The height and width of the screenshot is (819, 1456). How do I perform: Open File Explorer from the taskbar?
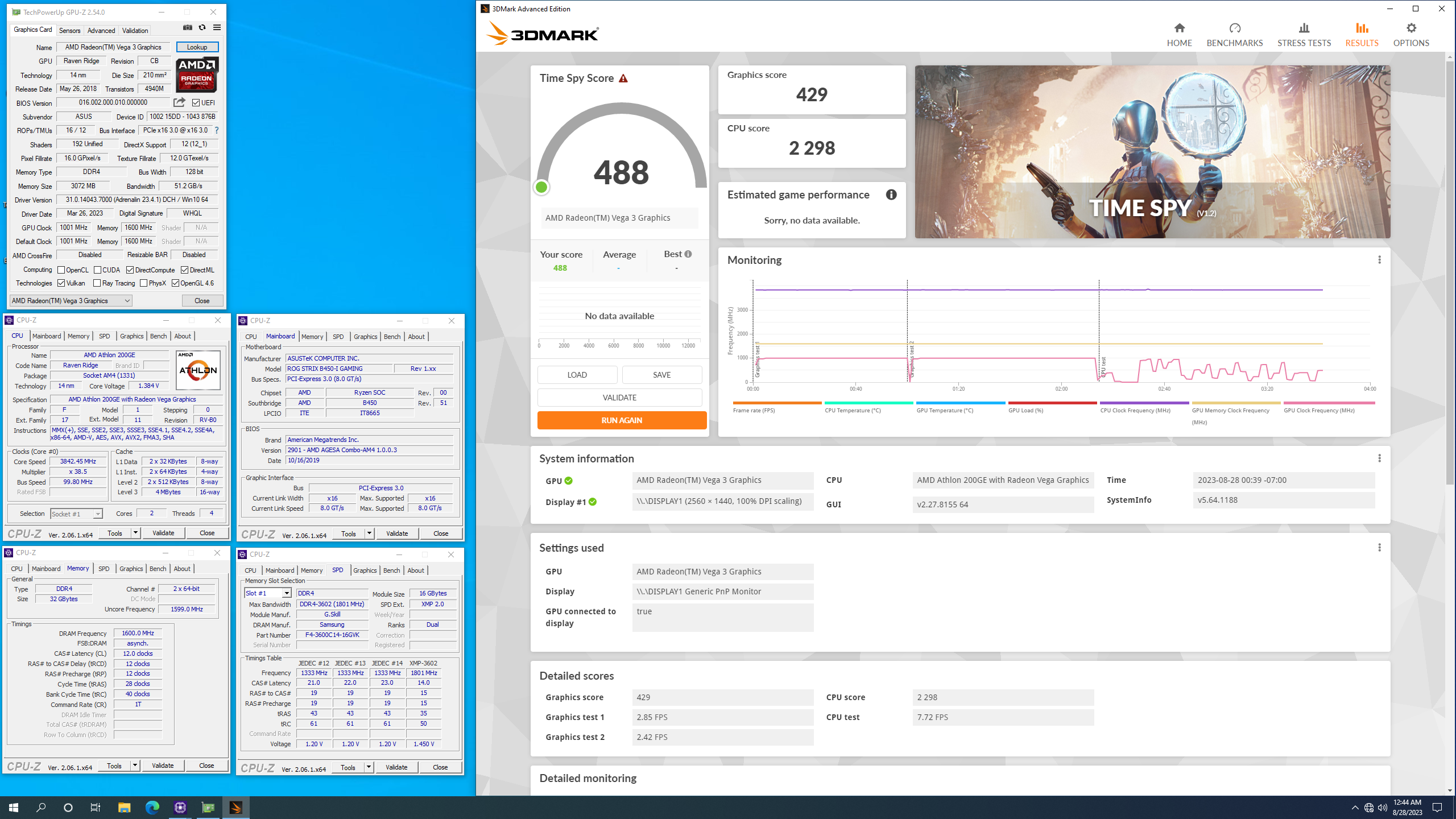tap(124, 807)
